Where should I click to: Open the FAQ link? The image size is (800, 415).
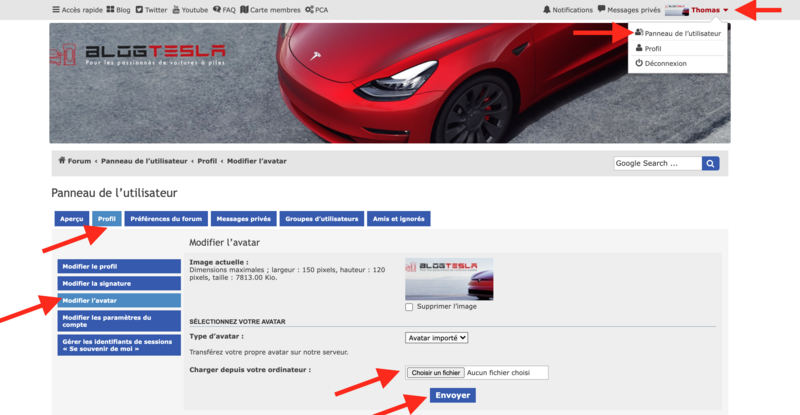click(224, 10)
